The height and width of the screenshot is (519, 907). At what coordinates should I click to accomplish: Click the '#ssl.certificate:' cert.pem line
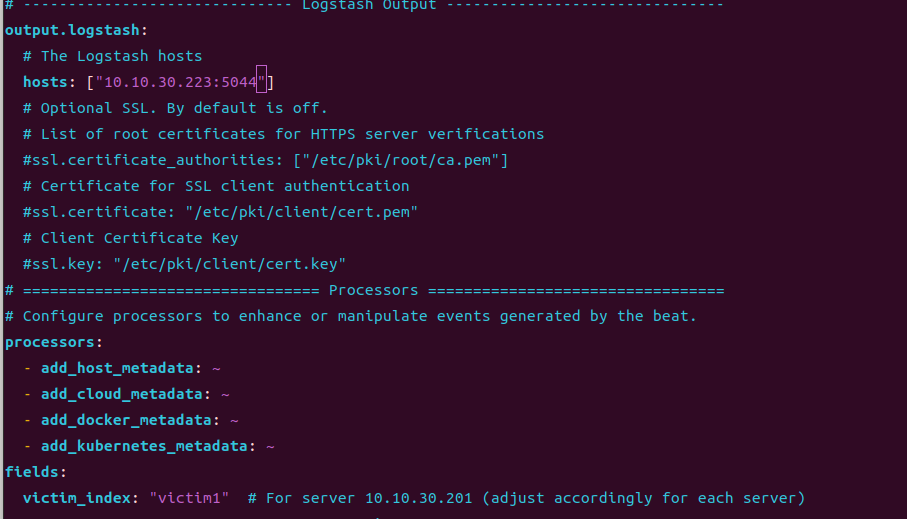(x=220, y=212)
